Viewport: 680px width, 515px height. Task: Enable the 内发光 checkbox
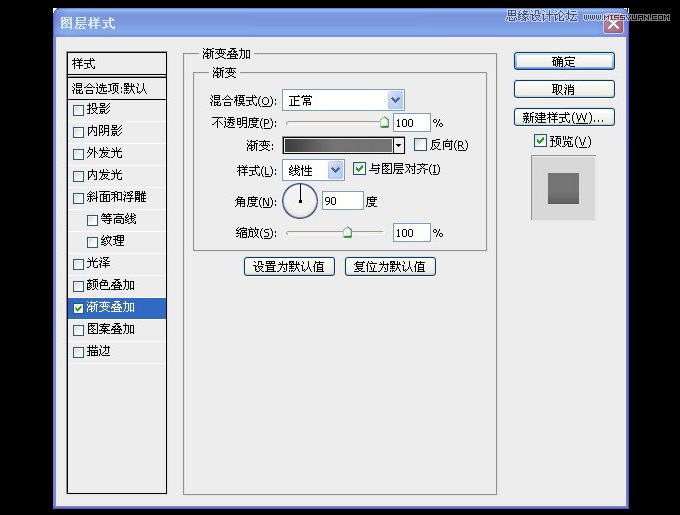click(78, 176)
